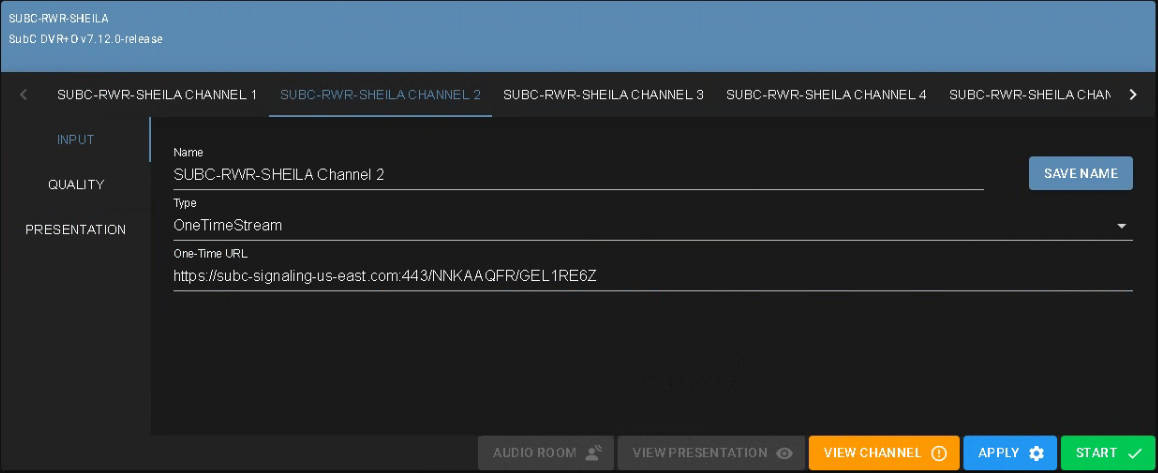
Task: Go to the Presentation section
Action: point(76,230)
